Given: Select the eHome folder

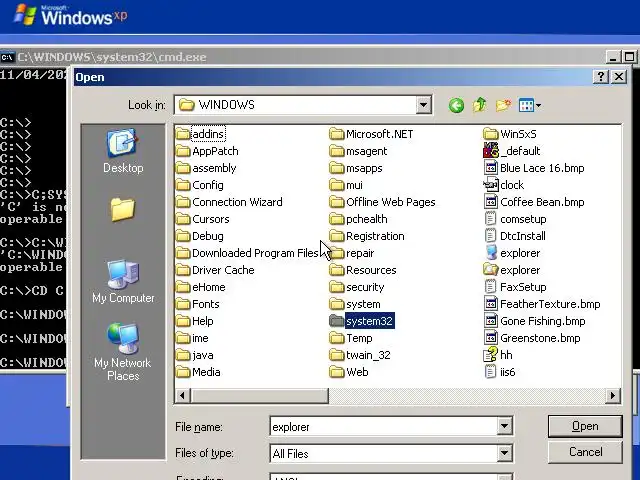Looking at the screenshot, I should [201, 287].
